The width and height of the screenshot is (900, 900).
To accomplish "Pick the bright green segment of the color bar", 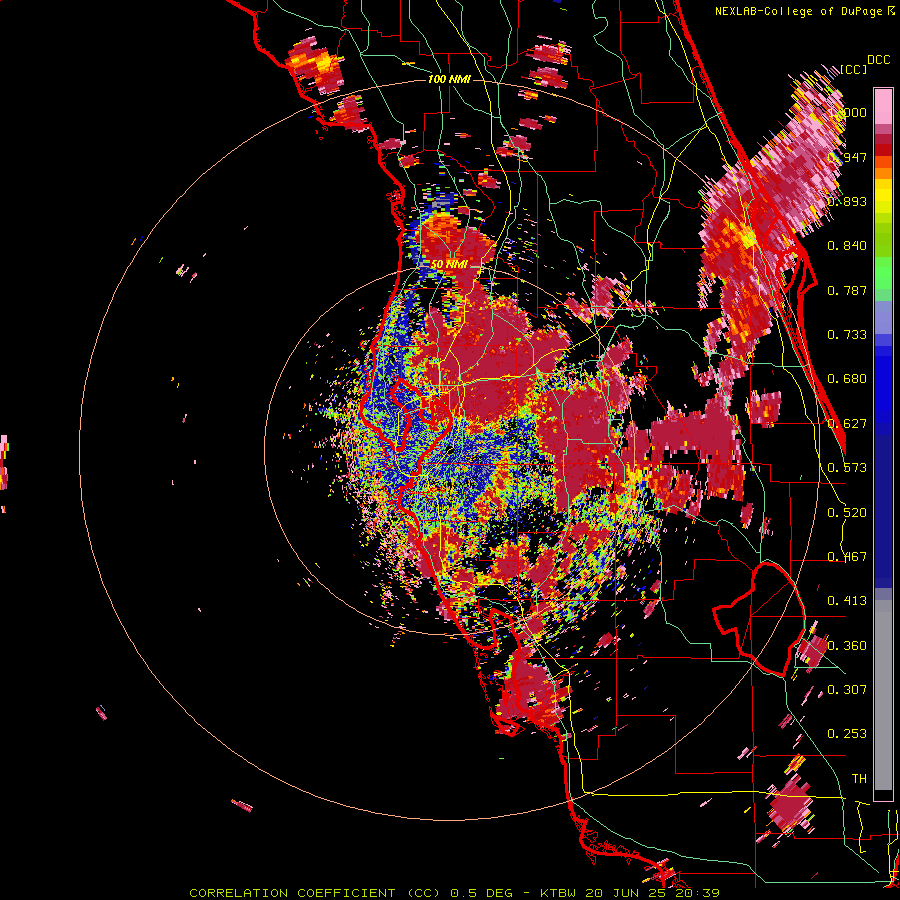I will coord(883,273).
